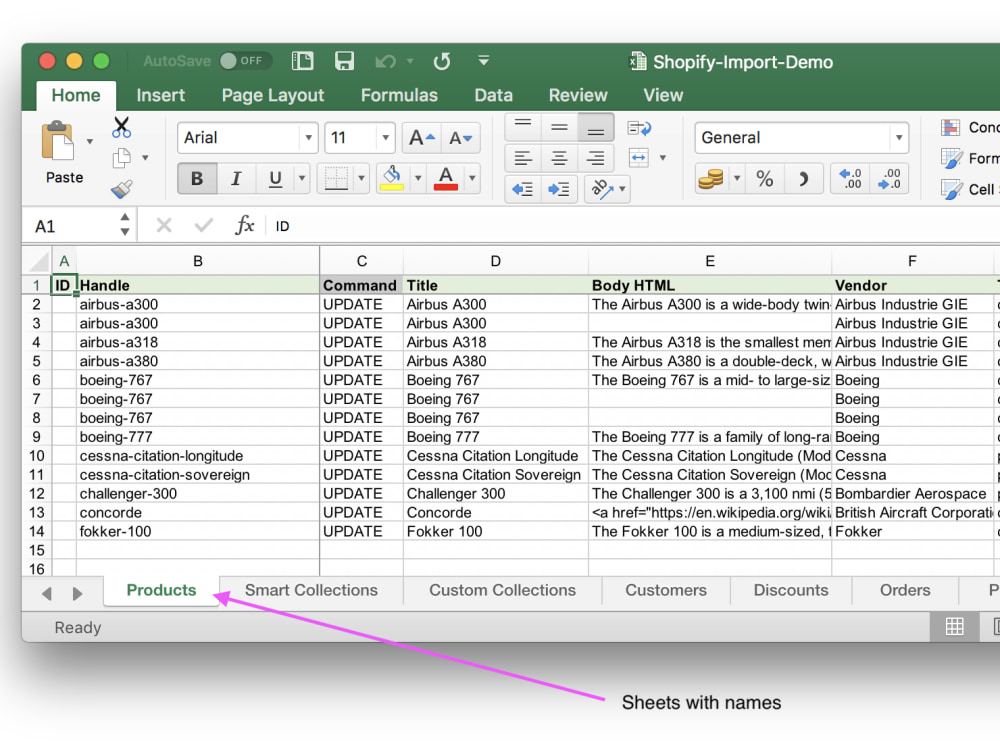Toggle the AutoSave switch
Image resolution: width=1000 pixels, height=750 pixels.
(x=243, y=60)
